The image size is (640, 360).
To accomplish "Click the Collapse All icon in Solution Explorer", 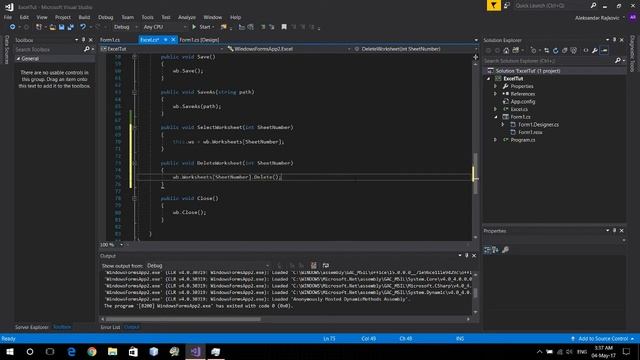I will click(564, 51).
